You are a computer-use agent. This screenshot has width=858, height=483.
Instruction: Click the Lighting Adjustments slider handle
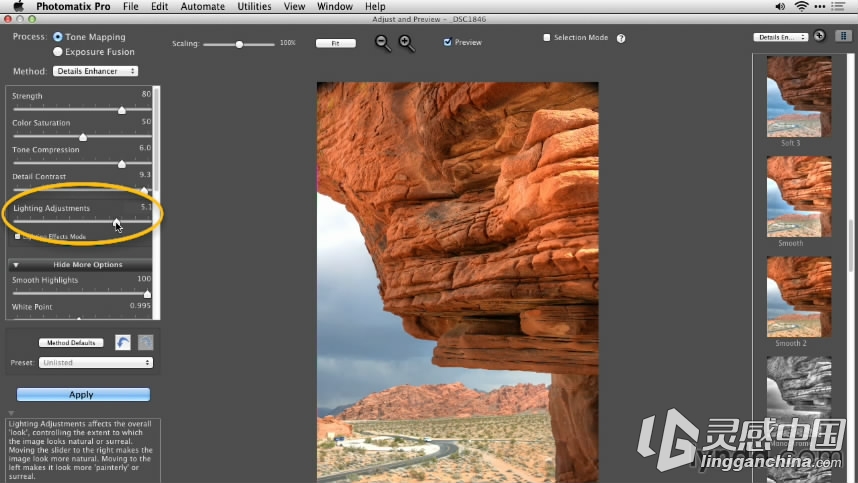pyautogui.click(x=116, y=222)
